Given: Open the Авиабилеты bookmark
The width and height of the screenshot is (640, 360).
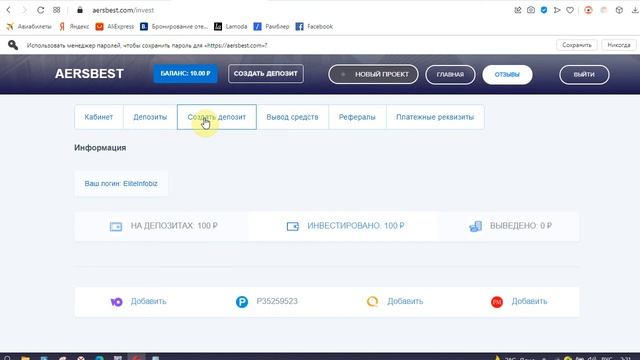Looking at the screenshot, I should click(29, 27).
